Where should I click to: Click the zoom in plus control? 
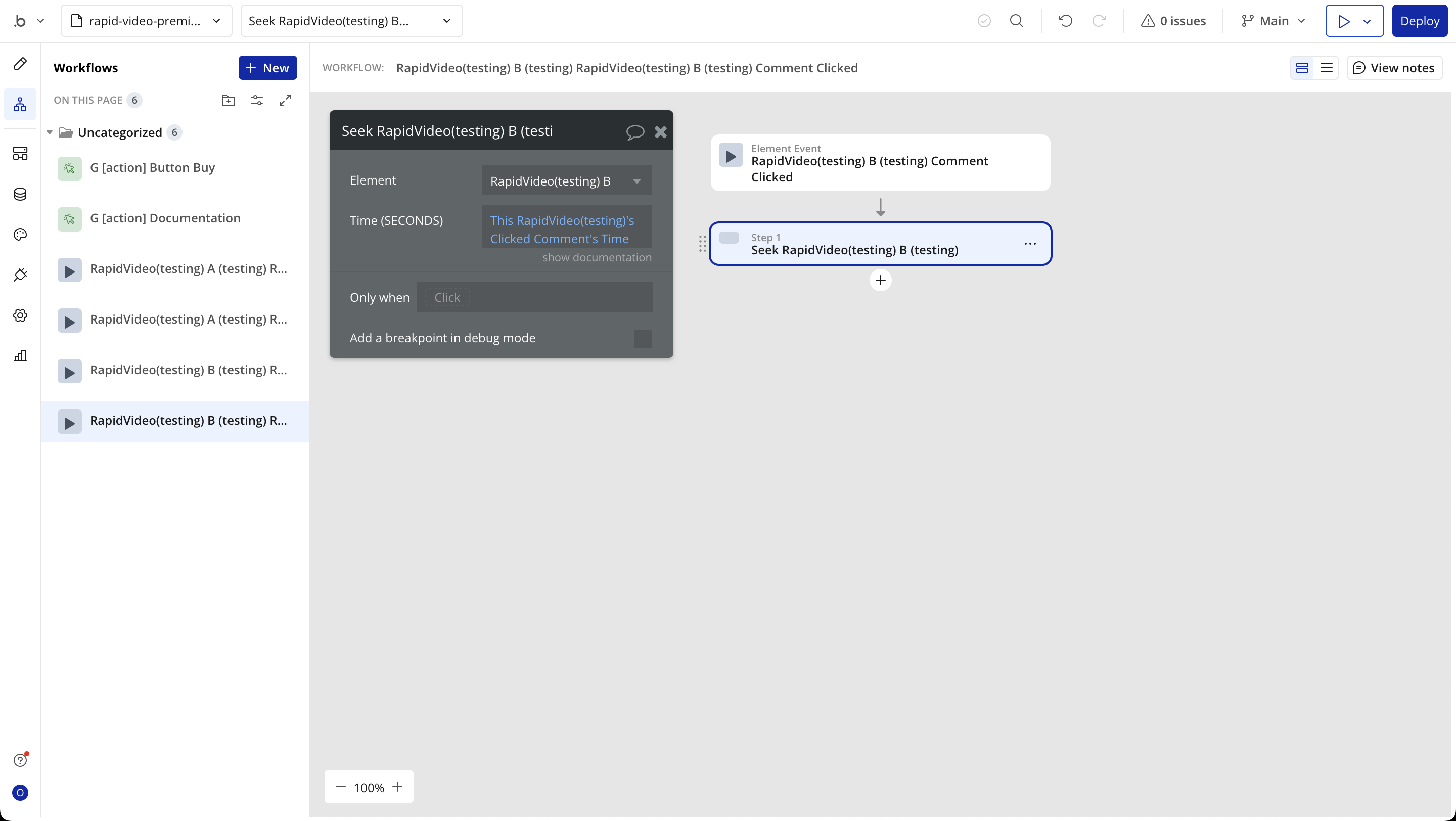[x=398, y=787]
